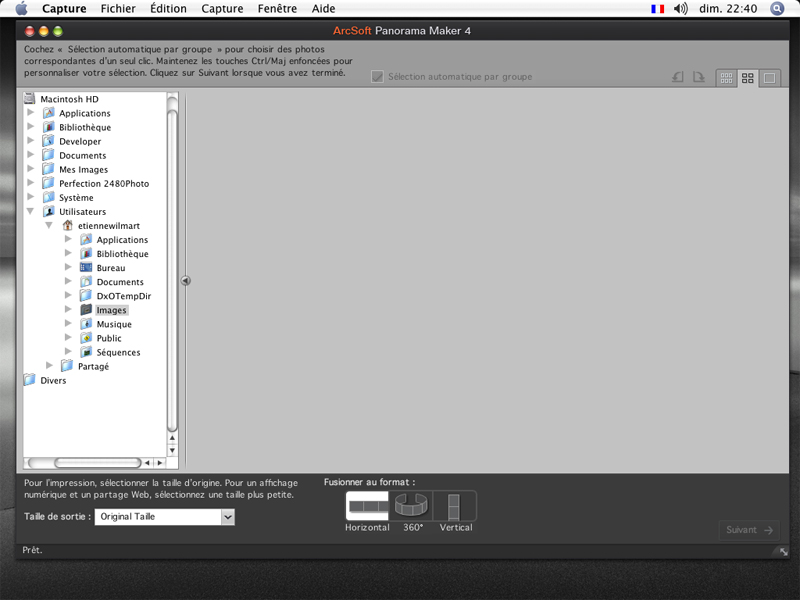Select the Mes Images tree row
The height and width of the screenshot is (600, 800).
click(83, 169)
